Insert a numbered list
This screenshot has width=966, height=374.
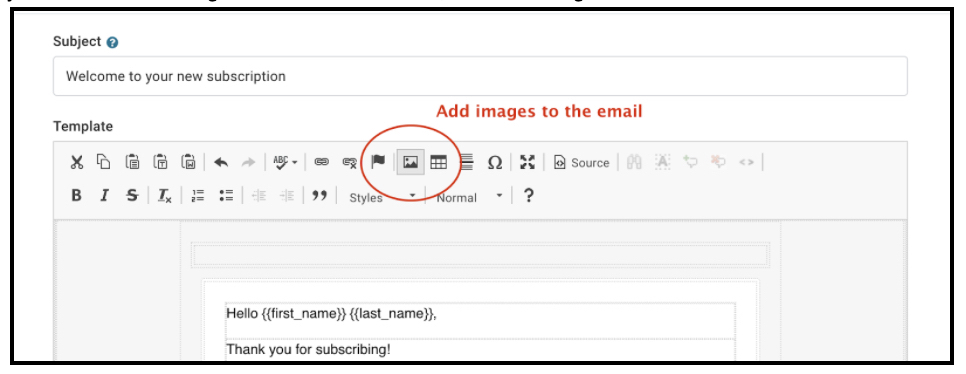[198, 196]
